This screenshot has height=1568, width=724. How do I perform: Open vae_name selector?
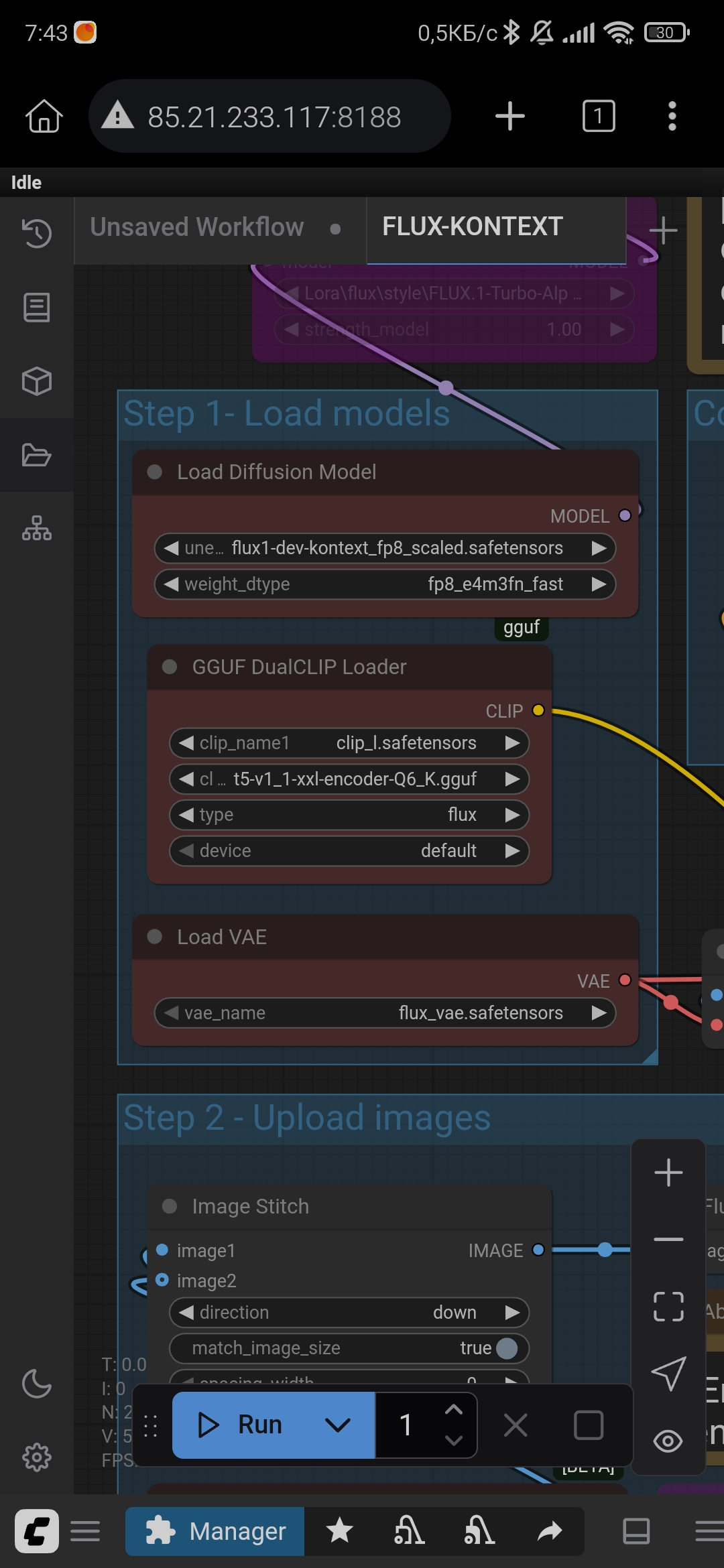385,1013
